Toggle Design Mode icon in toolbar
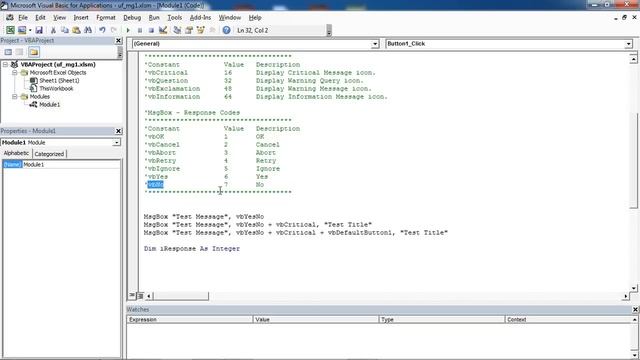640x360 pixels. coord(163,30)
